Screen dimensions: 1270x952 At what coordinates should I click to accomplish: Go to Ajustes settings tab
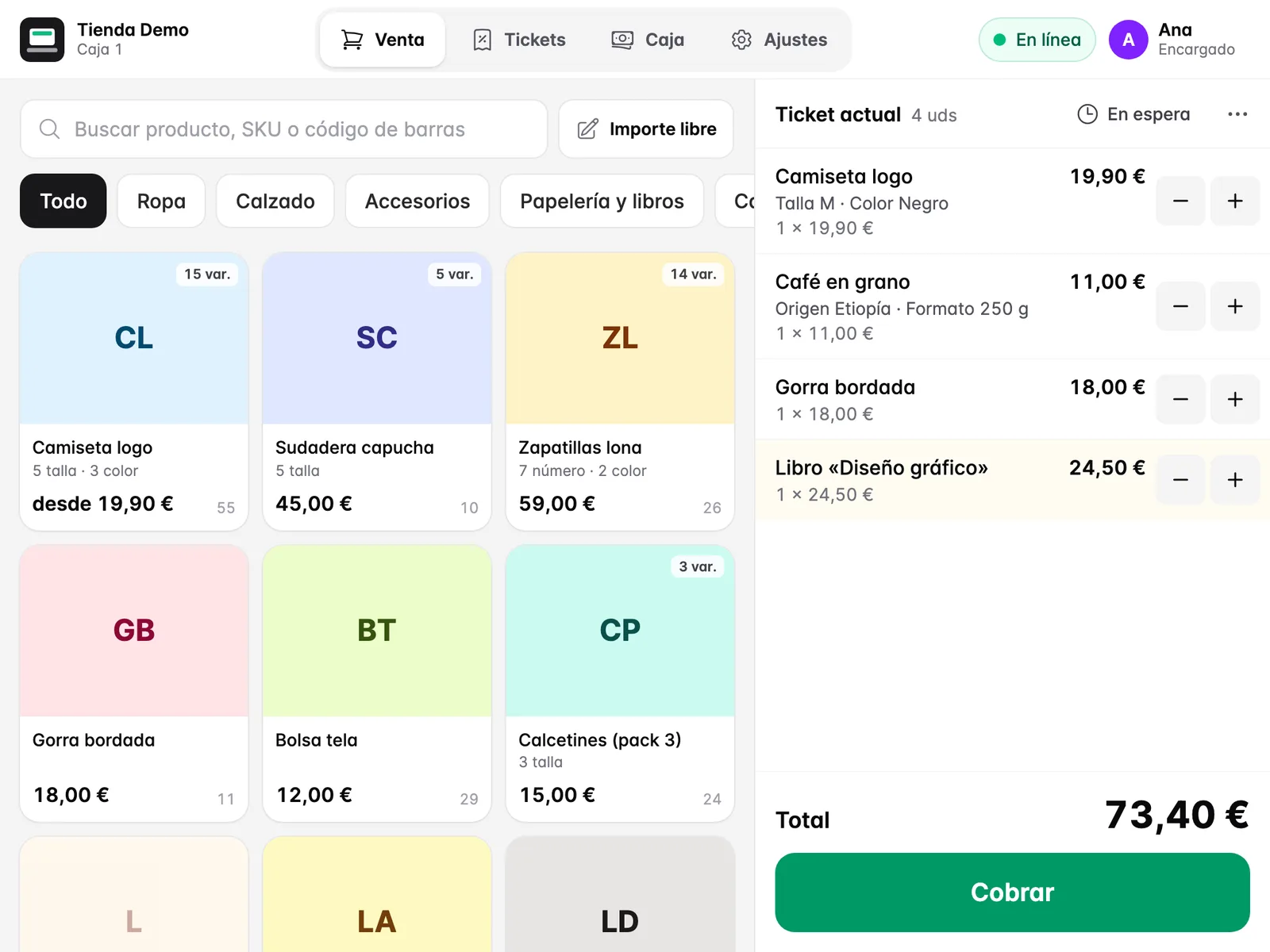point(779,40)
